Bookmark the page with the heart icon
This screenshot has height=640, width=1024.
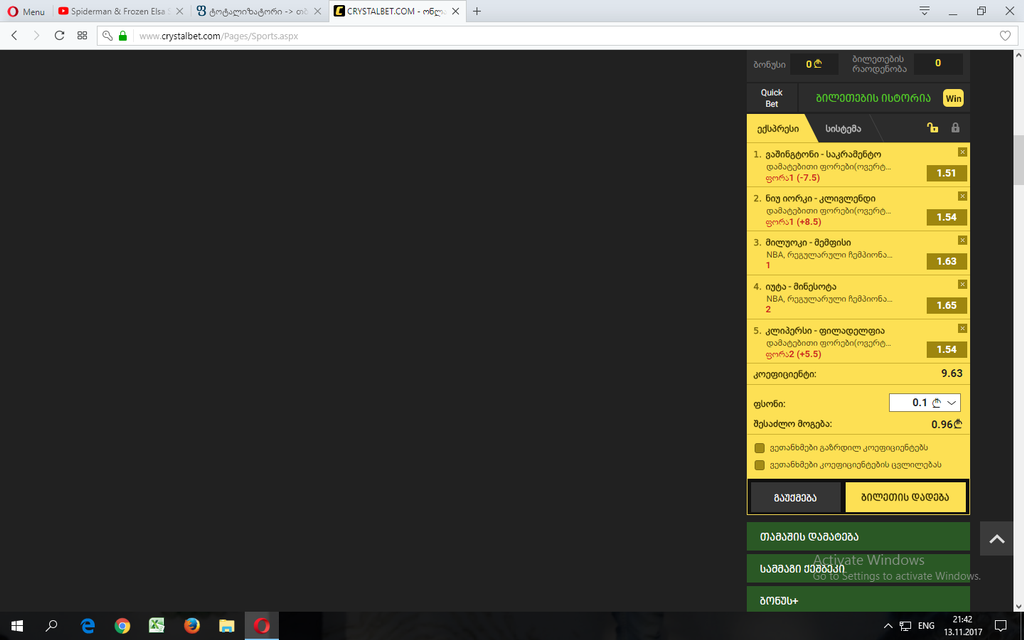[x=1005, y=36]
